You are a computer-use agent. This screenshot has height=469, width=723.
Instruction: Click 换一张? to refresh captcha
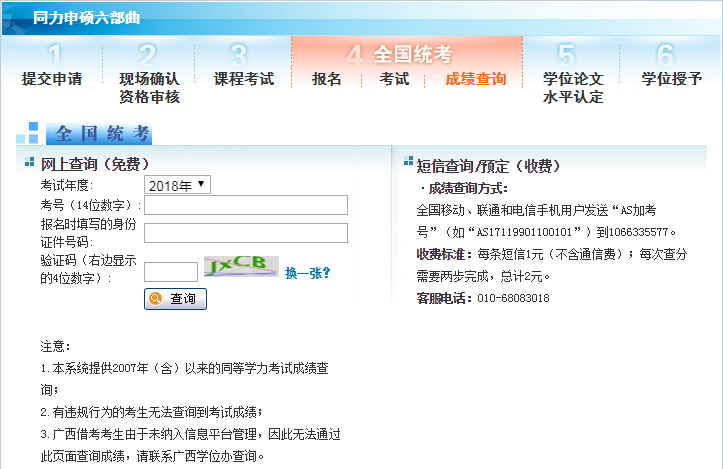click(308, 273)
